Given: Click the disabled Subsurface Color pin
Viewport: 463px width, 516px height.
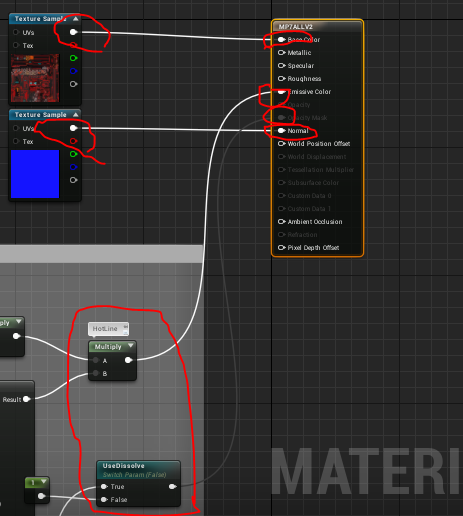Looking at the screenshot, I should [x=282, y=183].
